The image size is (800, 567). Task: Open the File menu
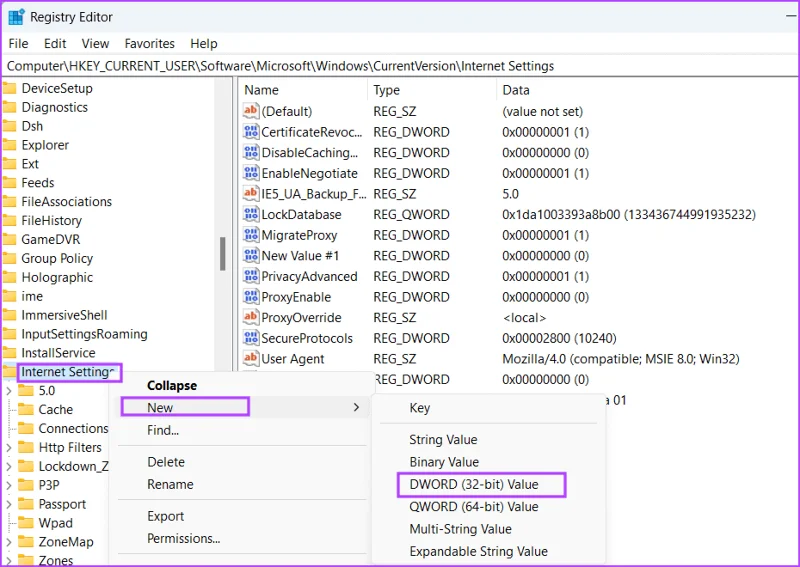18,43
